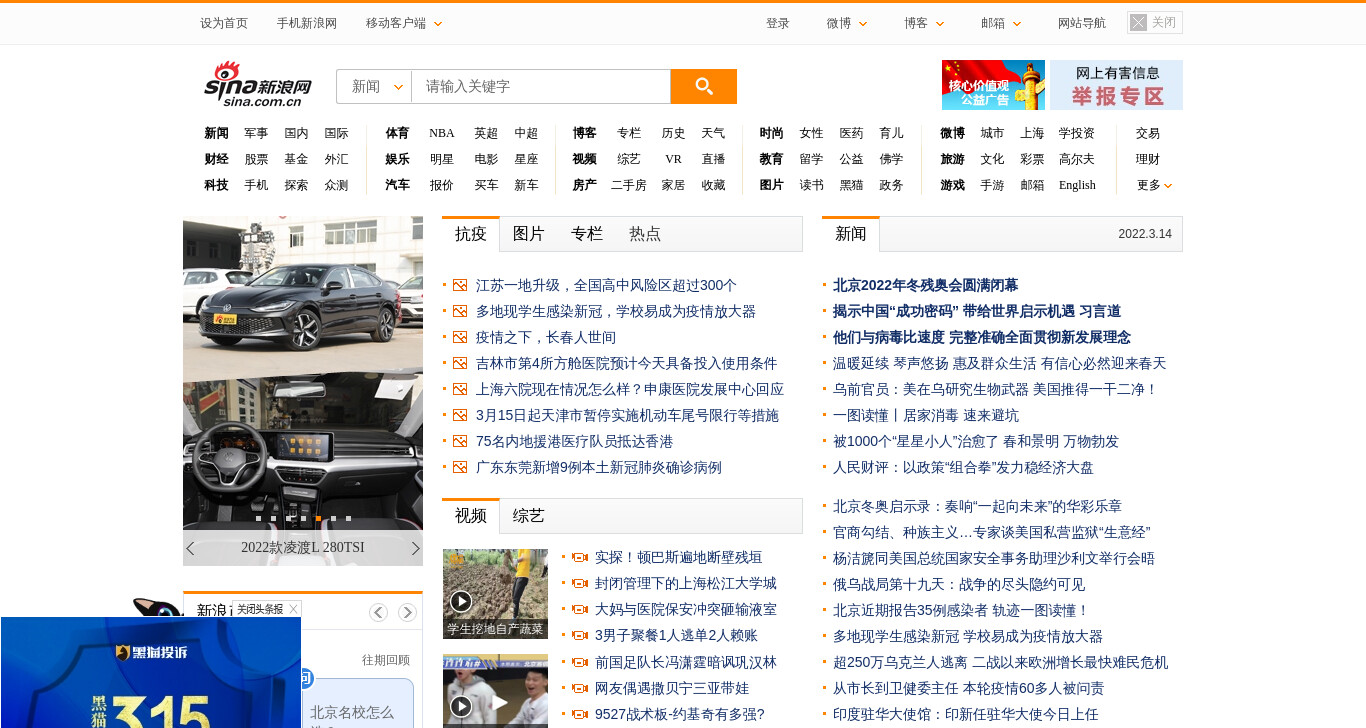
Task: Close the headline banner via 关闭头条报
Action: [x=266, y=609]
